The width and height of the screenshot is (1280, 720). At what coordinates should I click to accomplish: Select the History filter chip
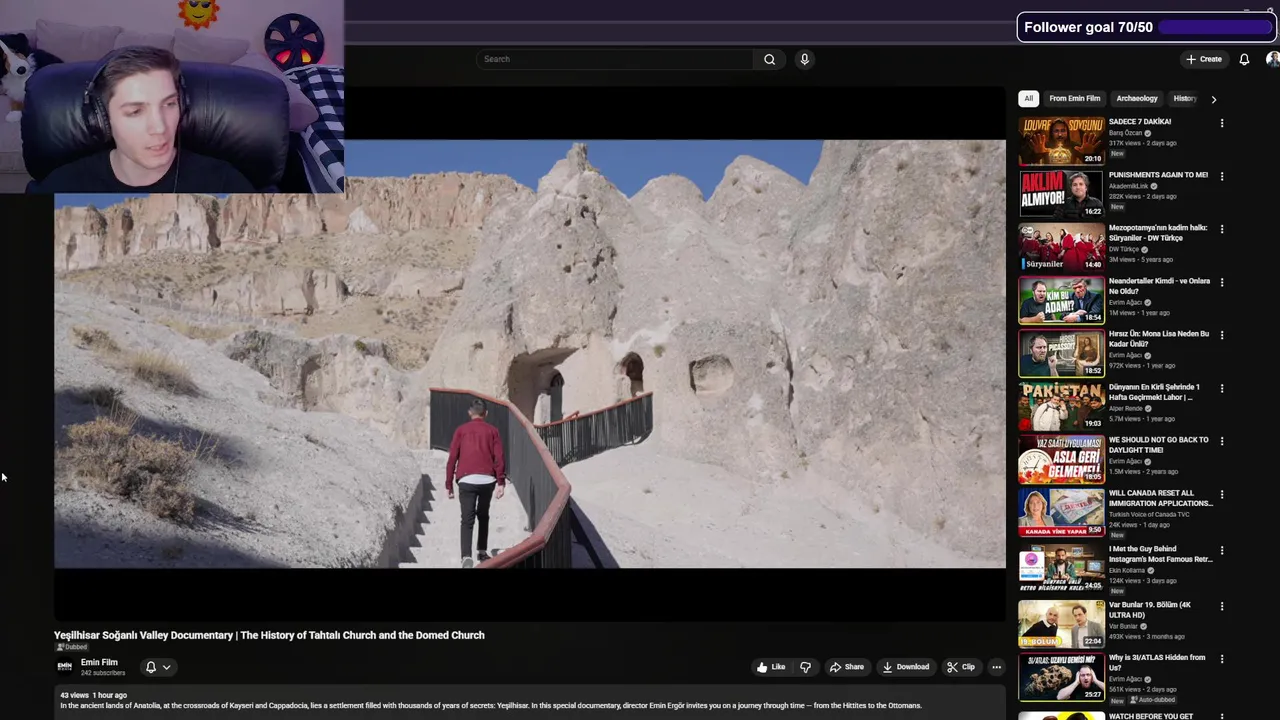click(1185, 98)
